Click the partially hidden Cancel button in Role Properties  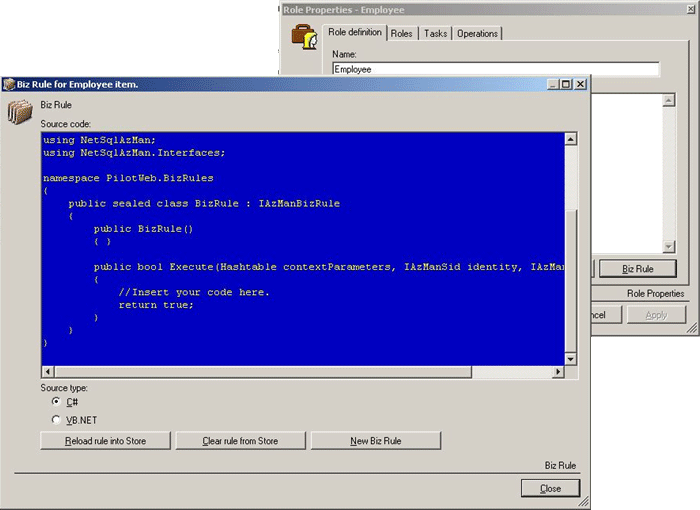coord(606,315)
